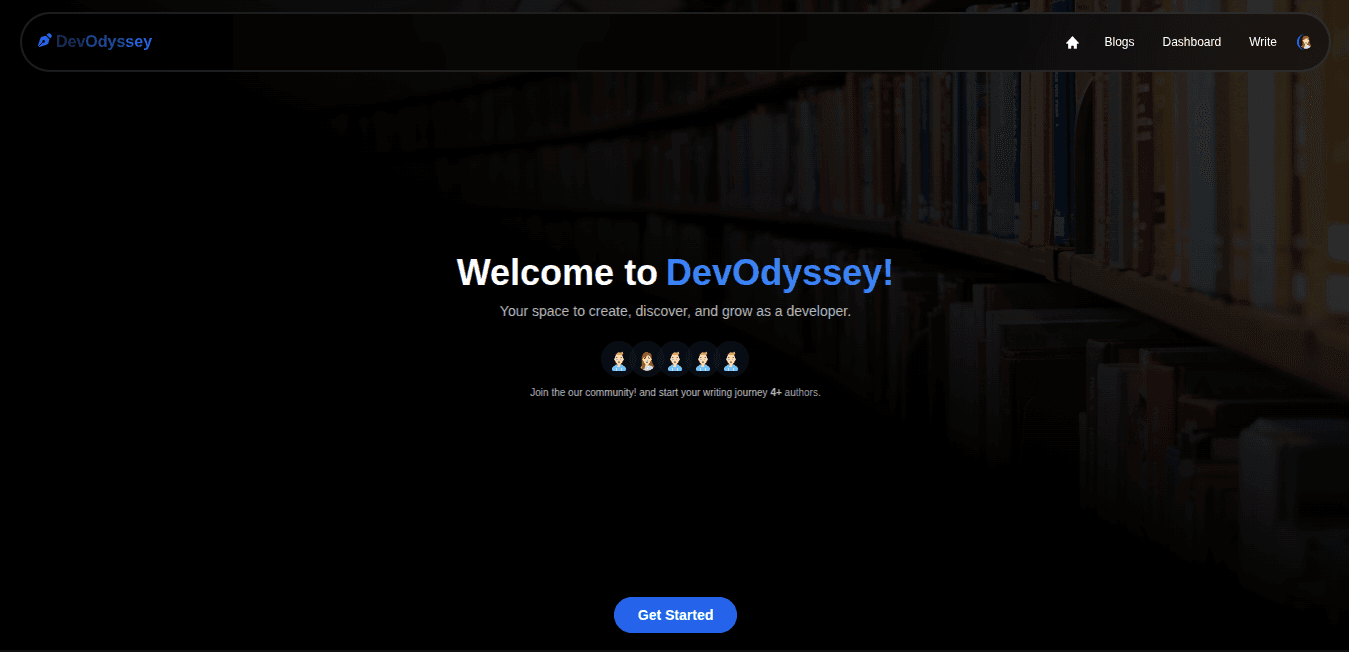
Task: Click the authors link below the avatars
Action: point(801,392)
